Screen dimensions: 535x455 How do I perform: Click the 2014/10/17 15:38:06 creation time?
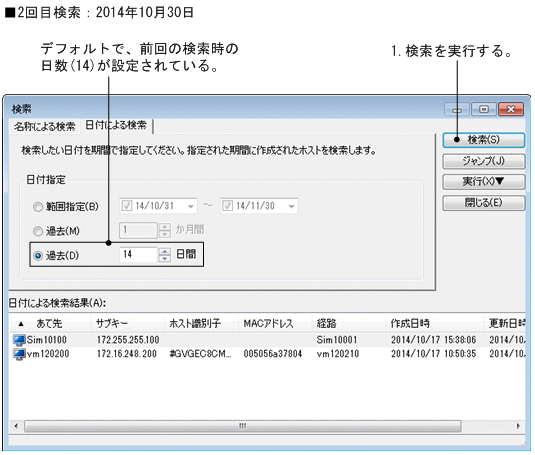coord(433,340)
